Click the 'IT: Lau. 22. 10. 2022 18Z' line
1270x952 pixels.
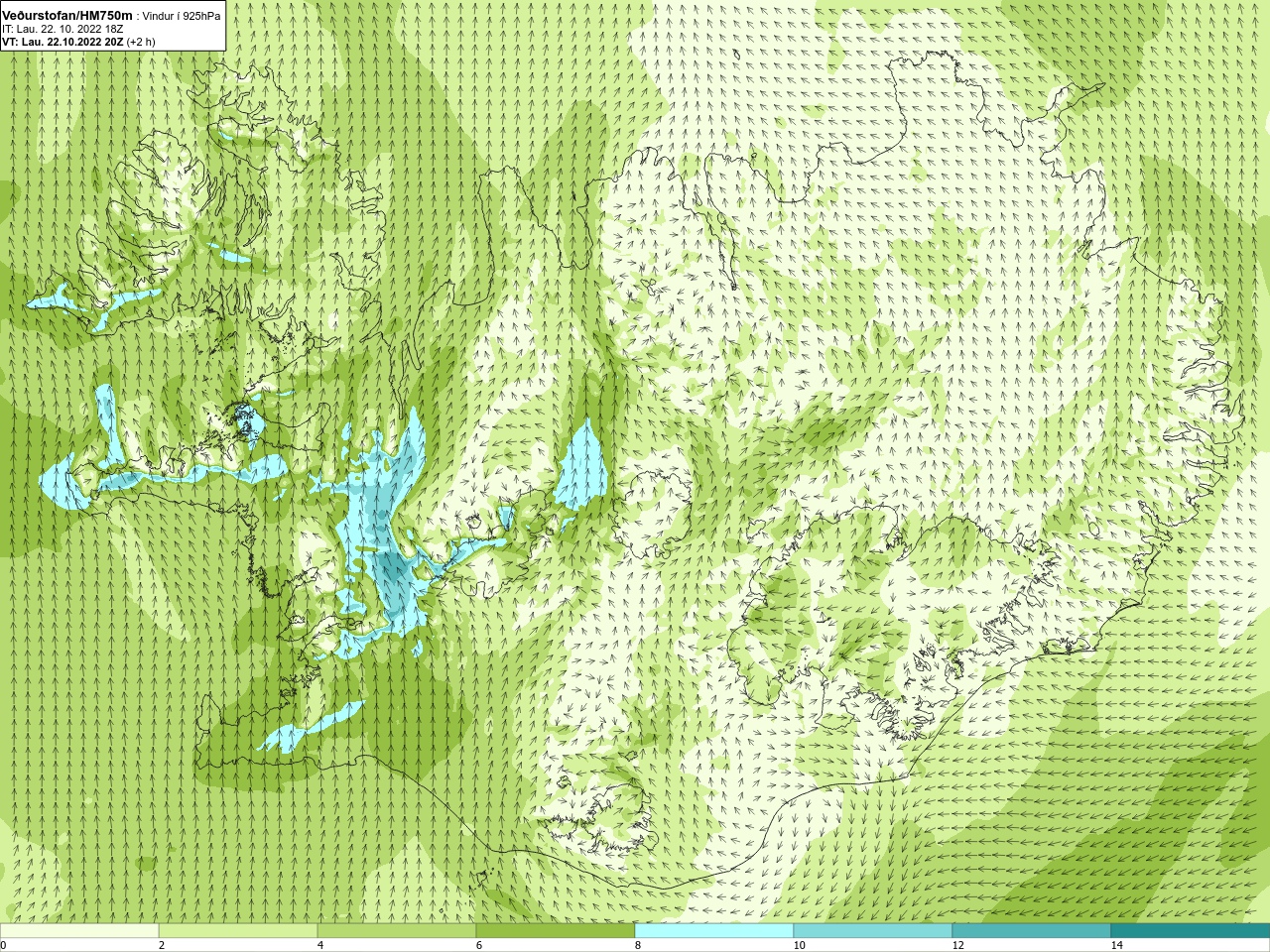[x=63, y=29]
